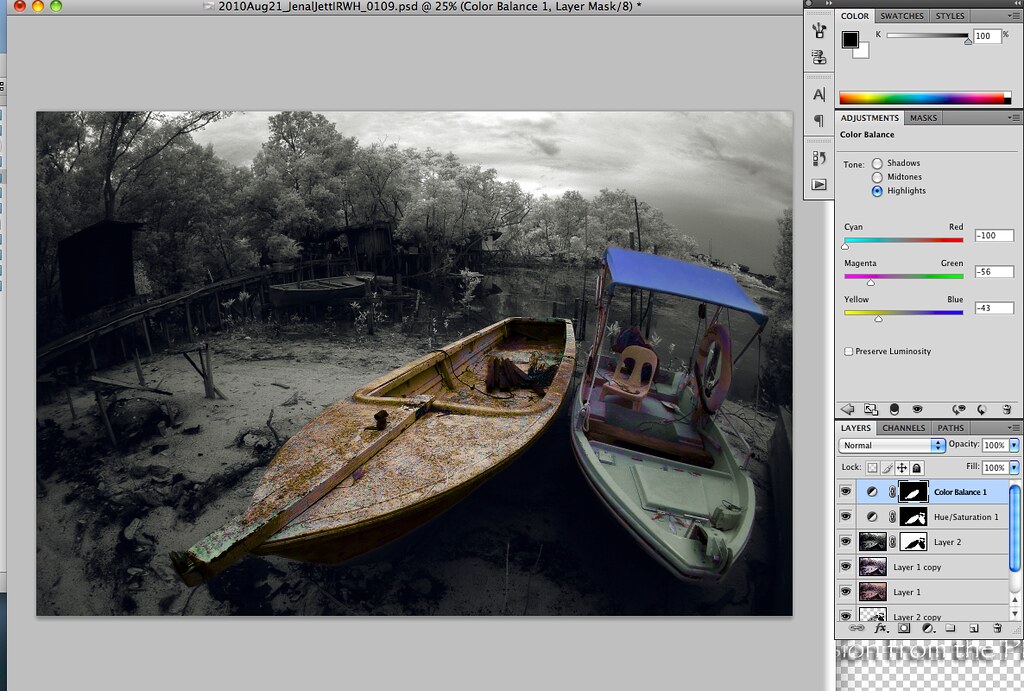
Task: Create a new fill or adjustment layer
Action: click(x=927, y=628)
